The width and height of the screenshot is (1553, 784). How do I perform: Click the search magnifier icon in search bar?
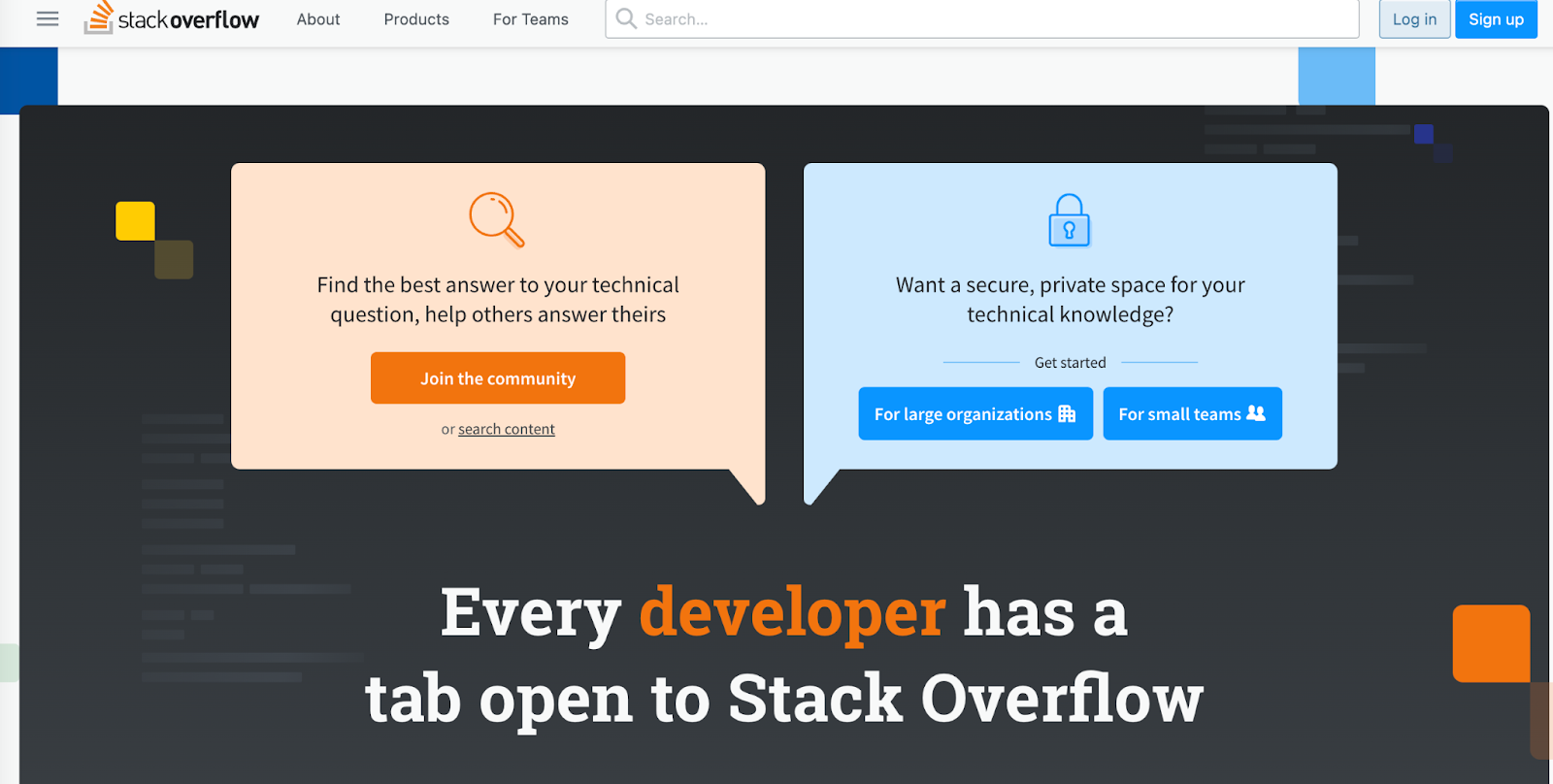point(626,18)
